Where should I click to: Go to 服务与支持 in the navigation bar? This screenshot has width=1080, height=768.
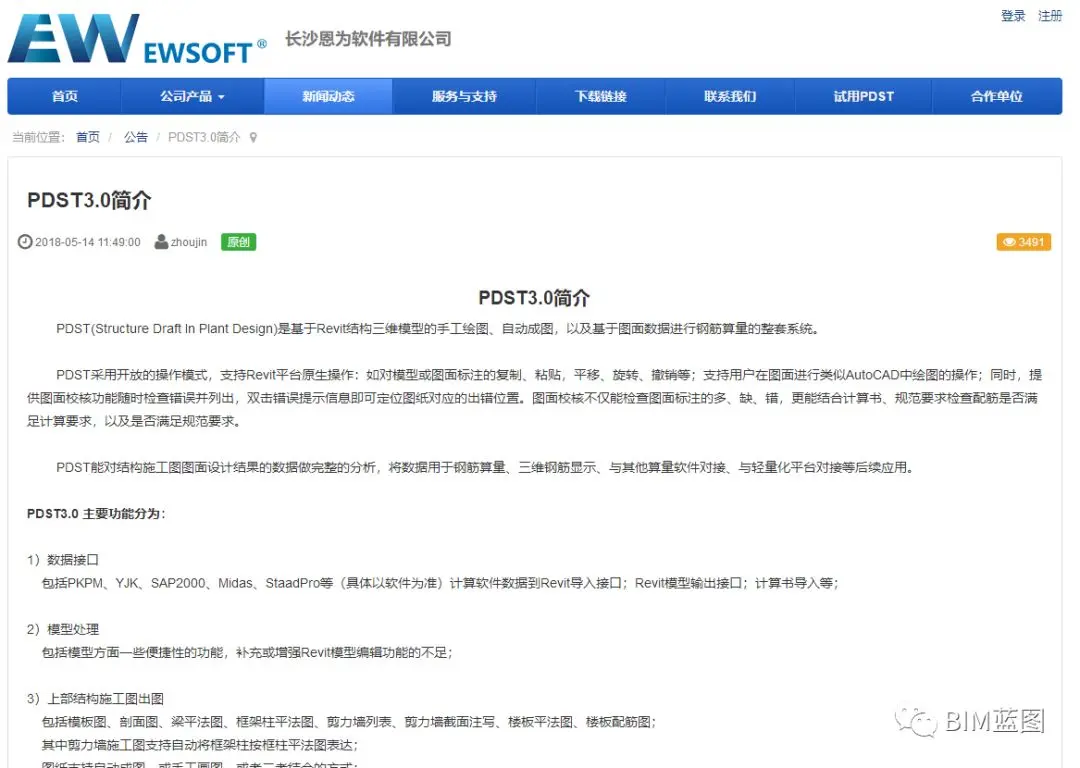[464, 96]
